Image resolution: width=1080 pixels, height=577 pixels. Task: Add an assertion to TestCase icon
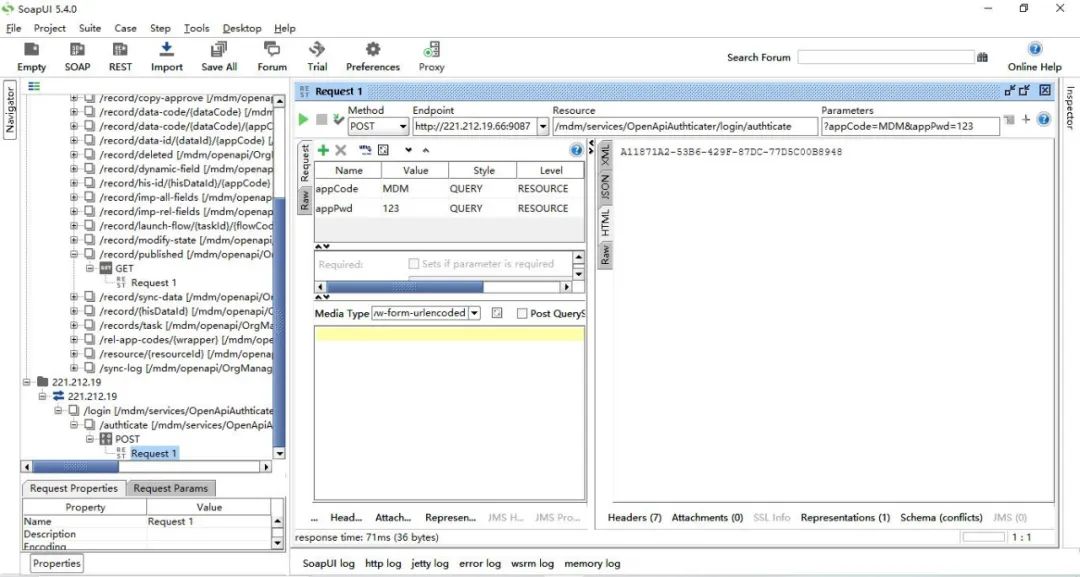[338, 119]
